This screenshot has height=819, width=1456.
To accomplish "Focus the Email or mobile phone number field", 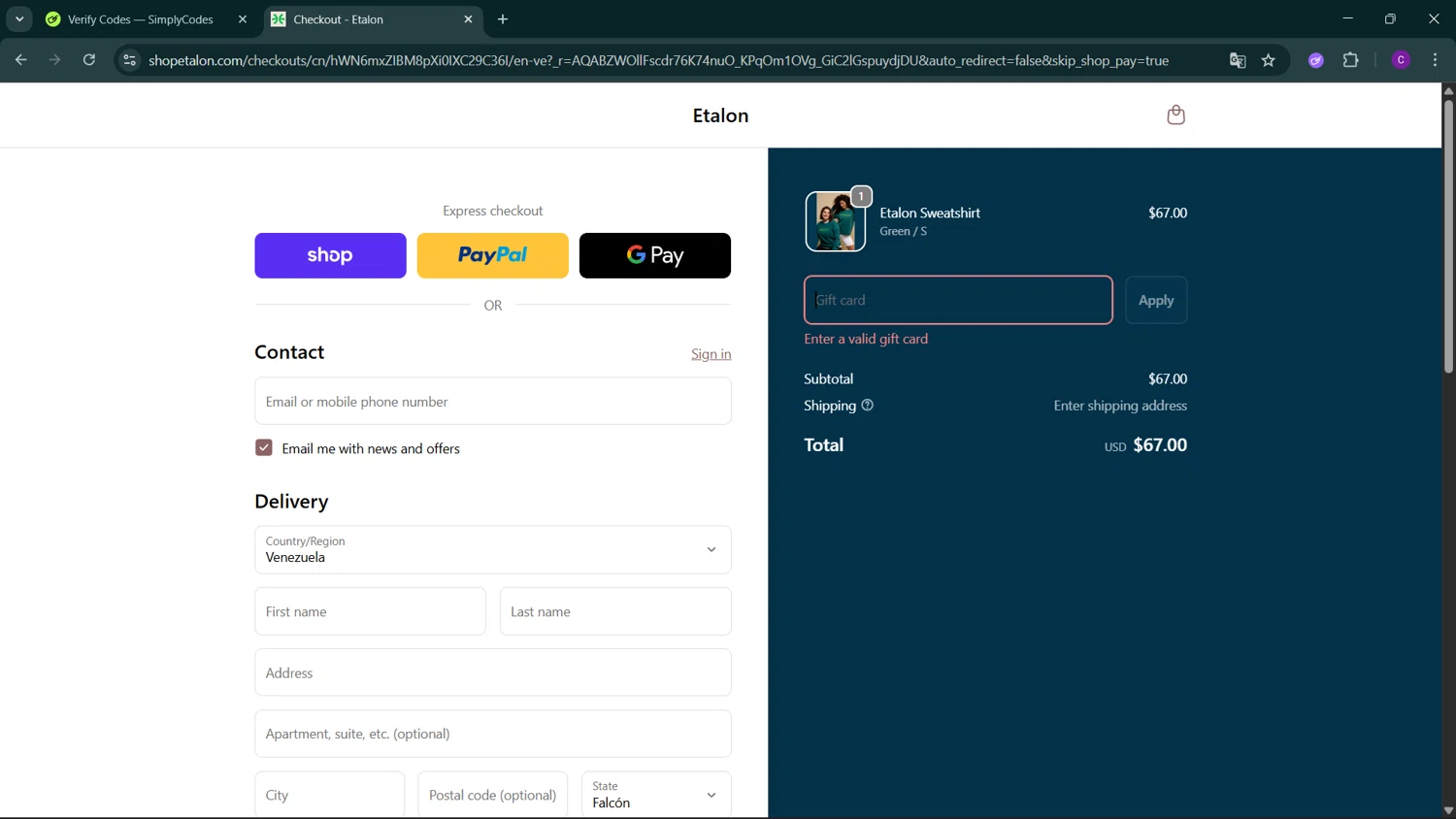I will (493, 401).
